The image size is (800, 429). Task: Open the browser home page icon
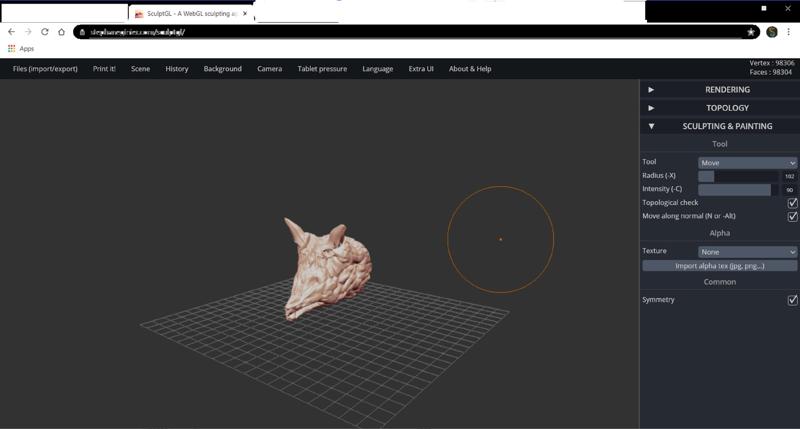[x=61, y=32]
